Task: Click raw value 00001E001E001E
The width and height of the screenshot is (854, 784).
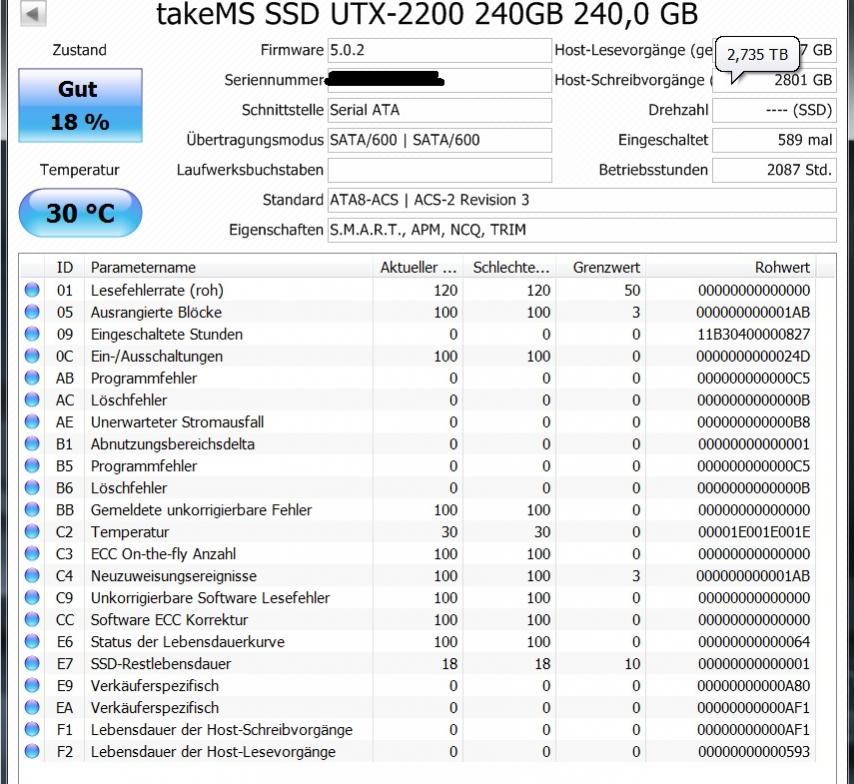Action: (754, 532)
